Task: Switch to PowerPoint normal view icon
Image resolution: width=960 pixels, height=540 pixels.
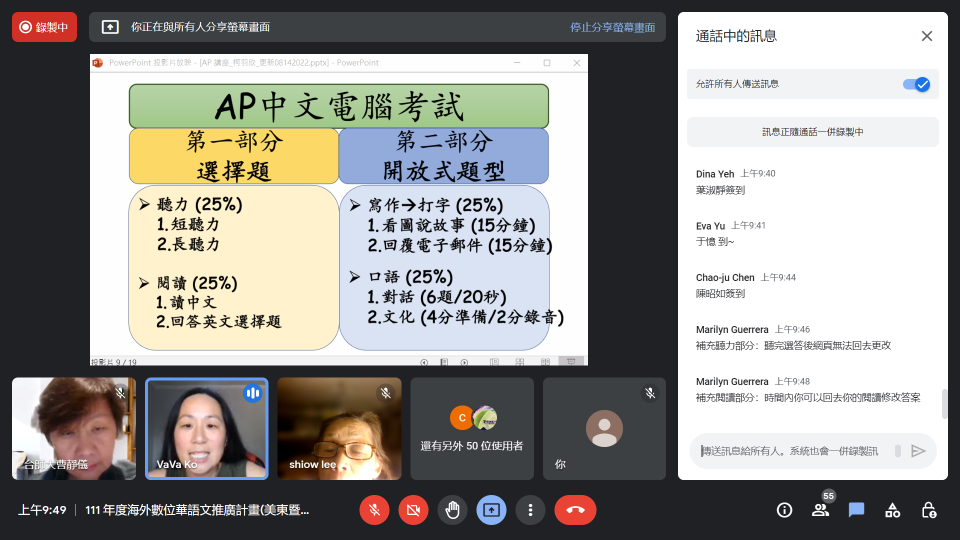Action: 494,362
